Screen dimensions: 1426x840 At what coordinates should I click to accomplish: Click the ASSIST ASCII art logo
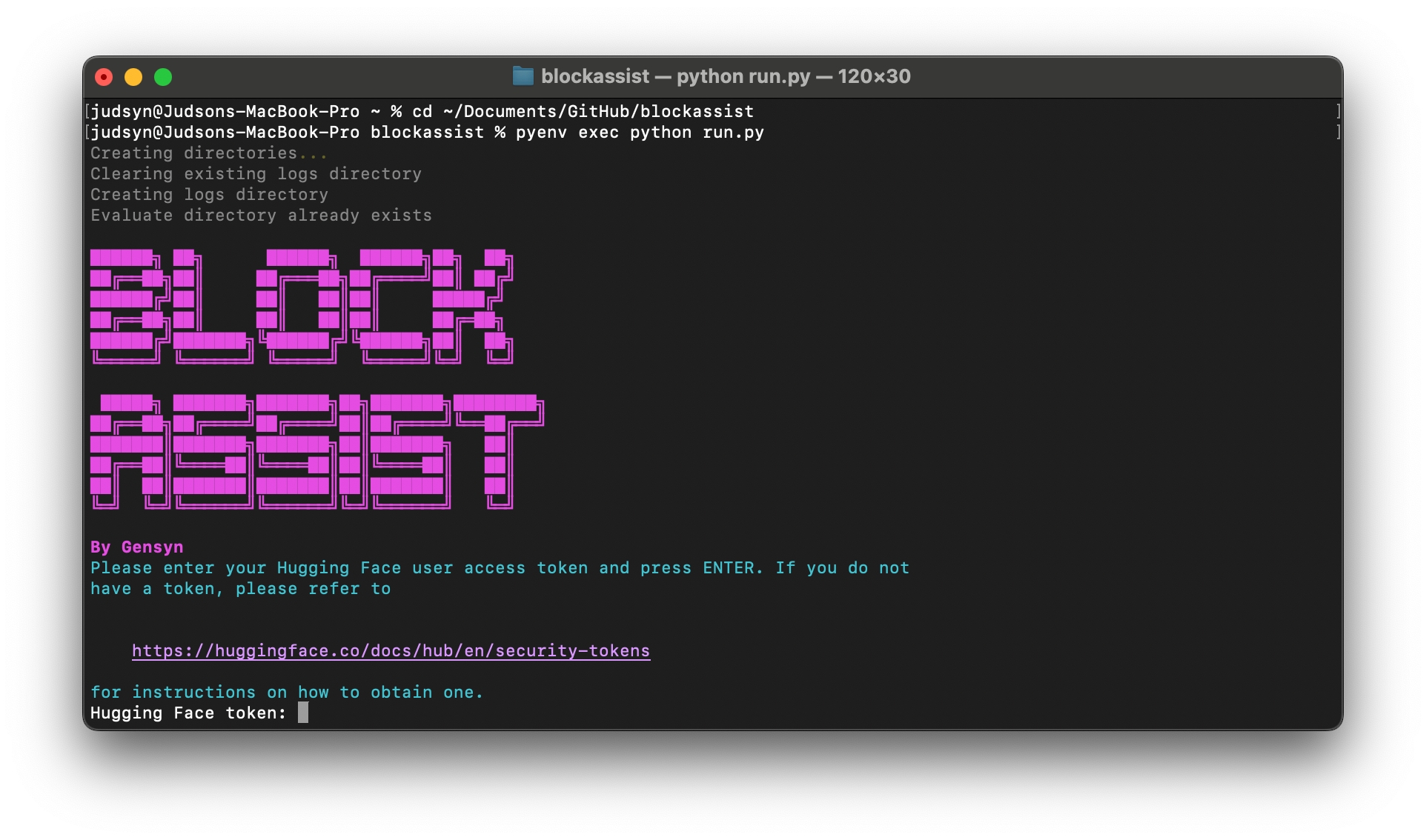316,452
